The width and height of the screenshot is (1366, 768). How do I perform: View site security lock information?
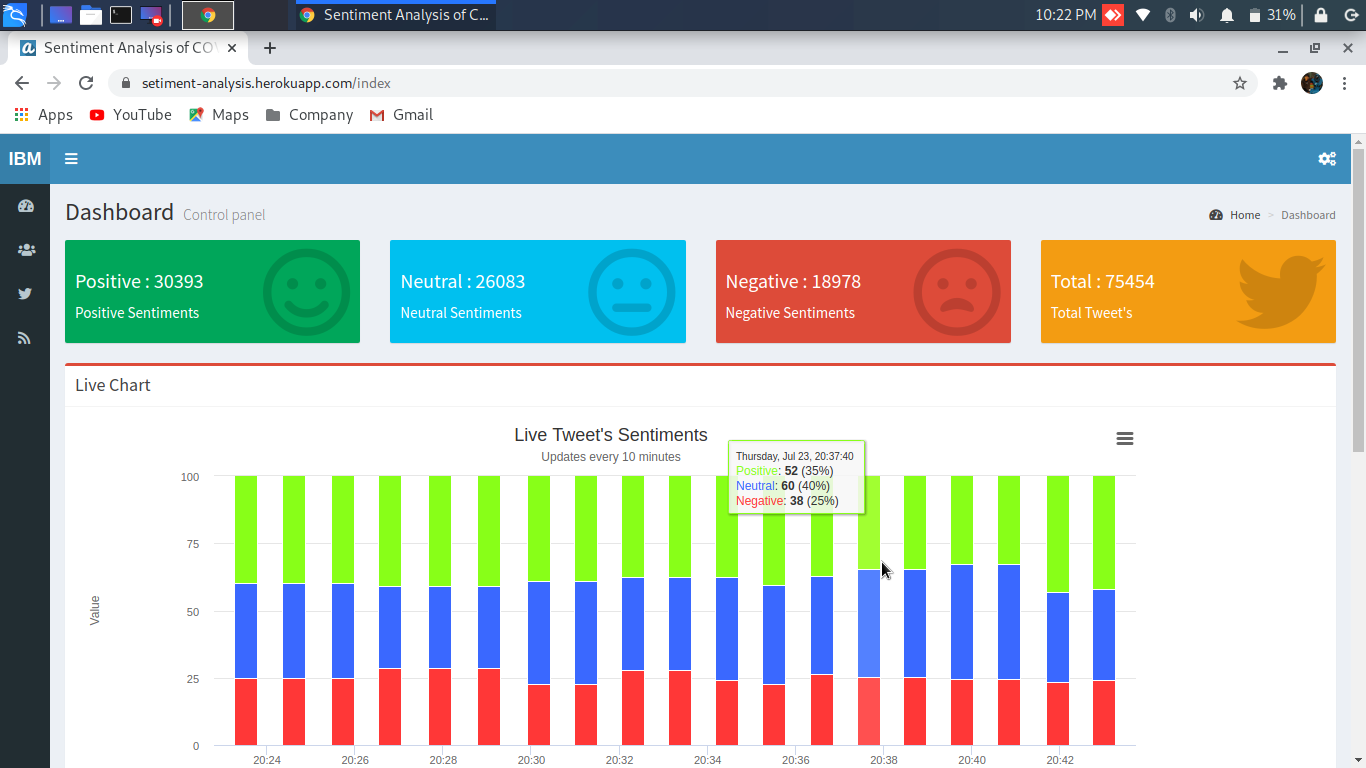click(x=125, y=83)
